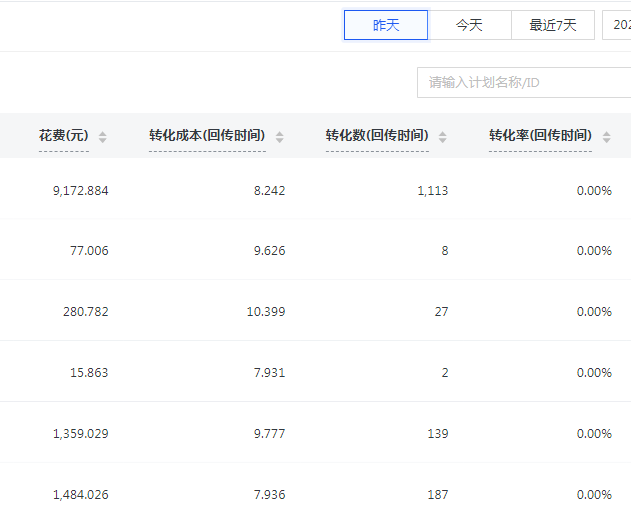The image size is (631, 514).
Task: Select the conversion cost 7.931
Action: tap(269, 372)
